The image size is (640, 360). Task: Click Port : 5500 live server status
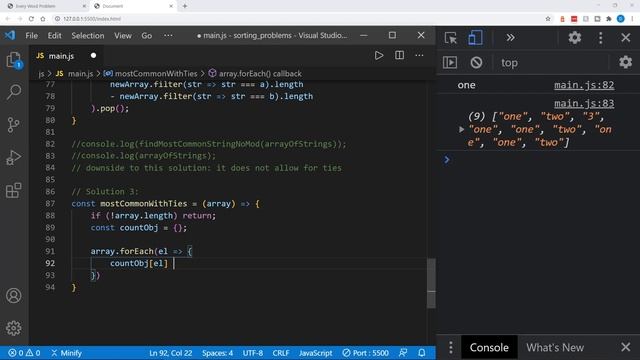(365, 353)
